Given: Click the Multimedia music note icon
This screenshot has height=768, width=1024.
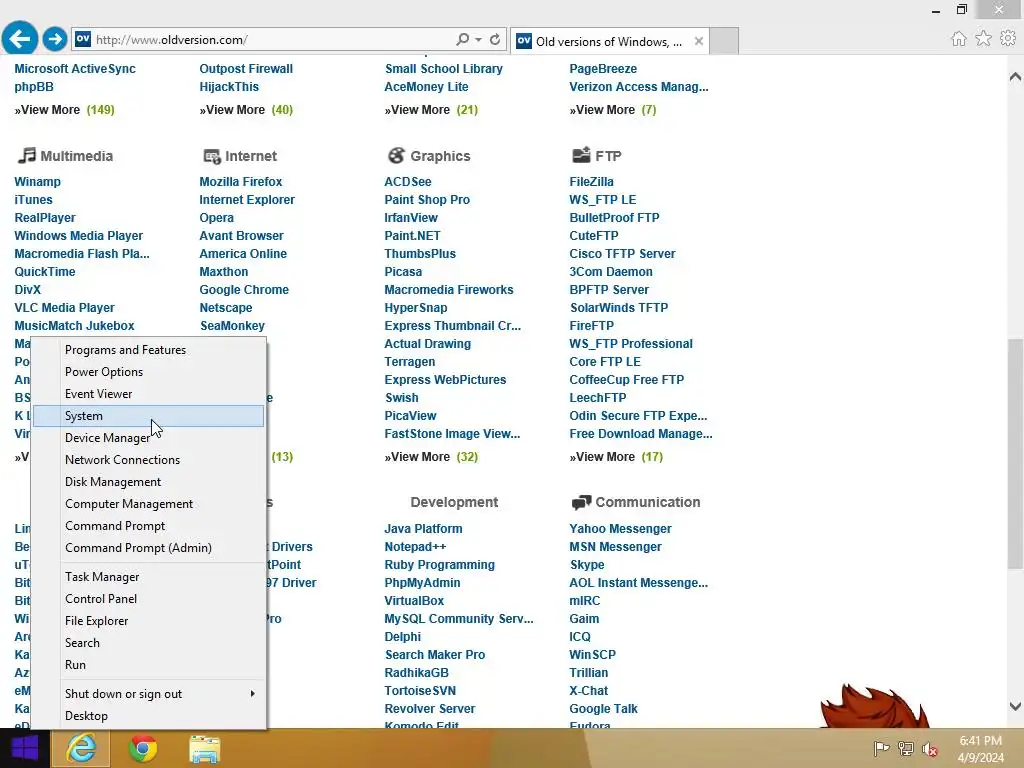Looking at the screenshot, I should pyautogui.click(x=26, y=155).
